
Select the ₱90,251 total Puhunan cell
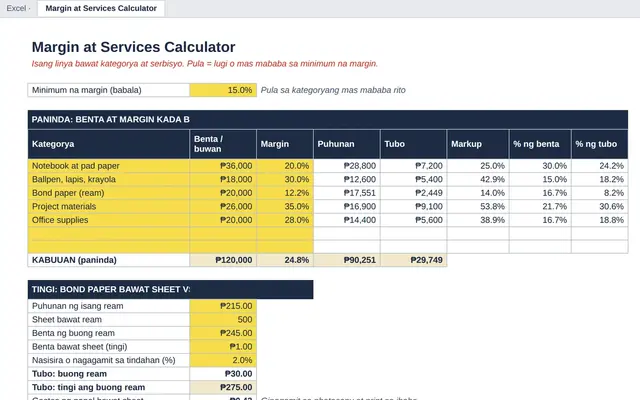(347, 260)
